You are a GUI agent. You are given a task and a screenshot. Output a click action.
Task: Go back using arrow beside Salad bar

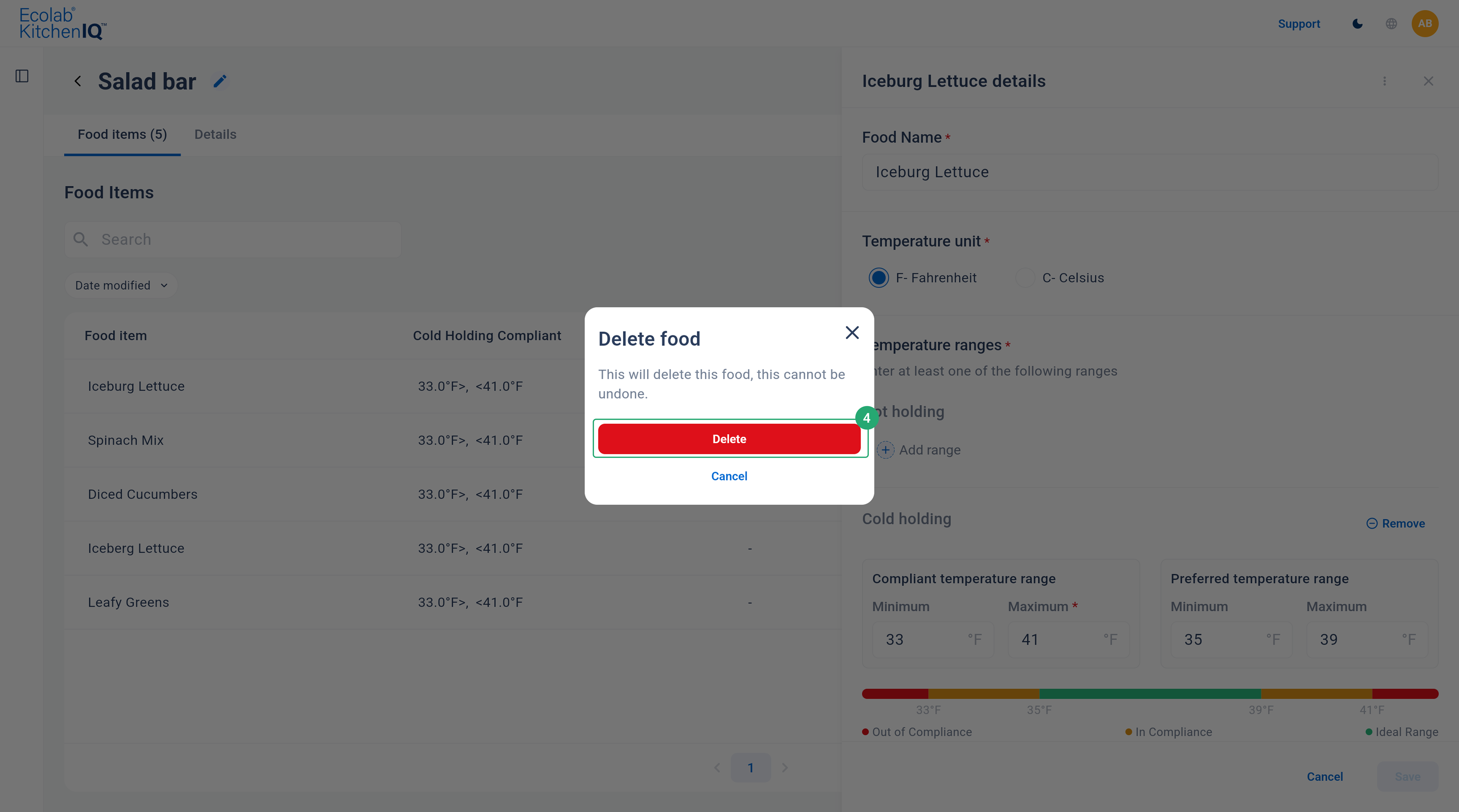pyautogui.click(x=78, y=81)
